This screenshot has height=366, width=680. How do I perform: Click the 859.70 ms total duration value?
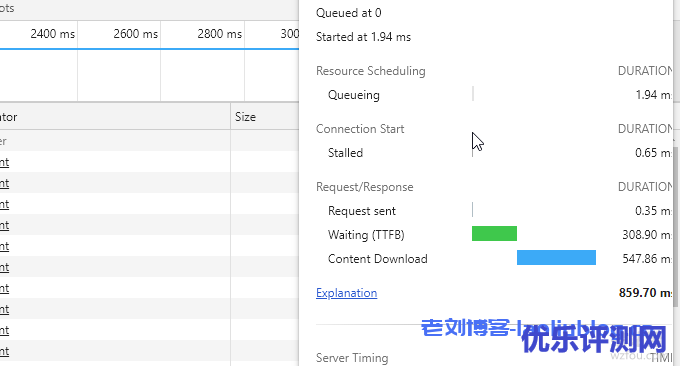coord(645,293)
